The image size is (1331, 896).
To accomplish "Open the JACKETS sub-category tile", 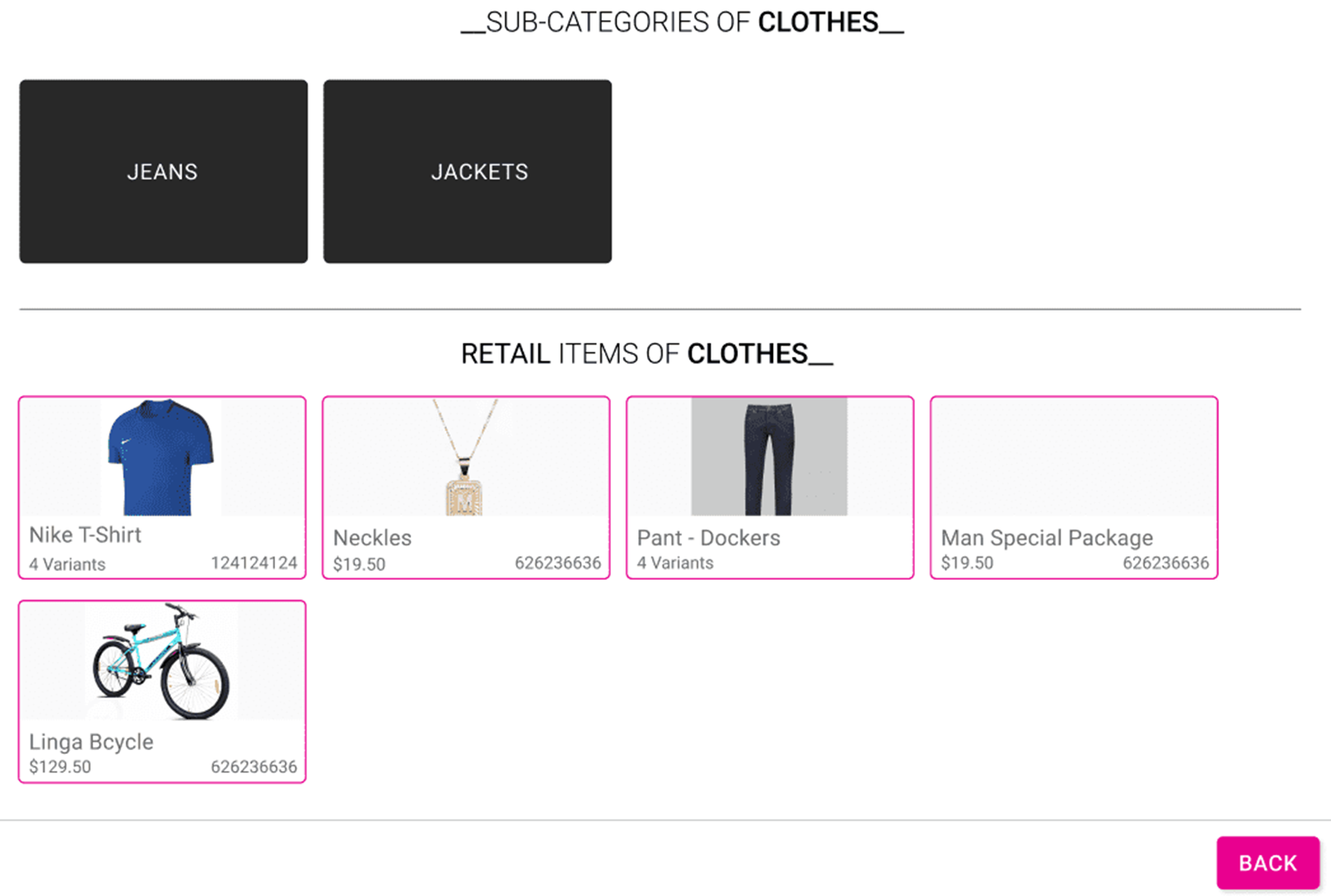I will click(x=467, y=171).
